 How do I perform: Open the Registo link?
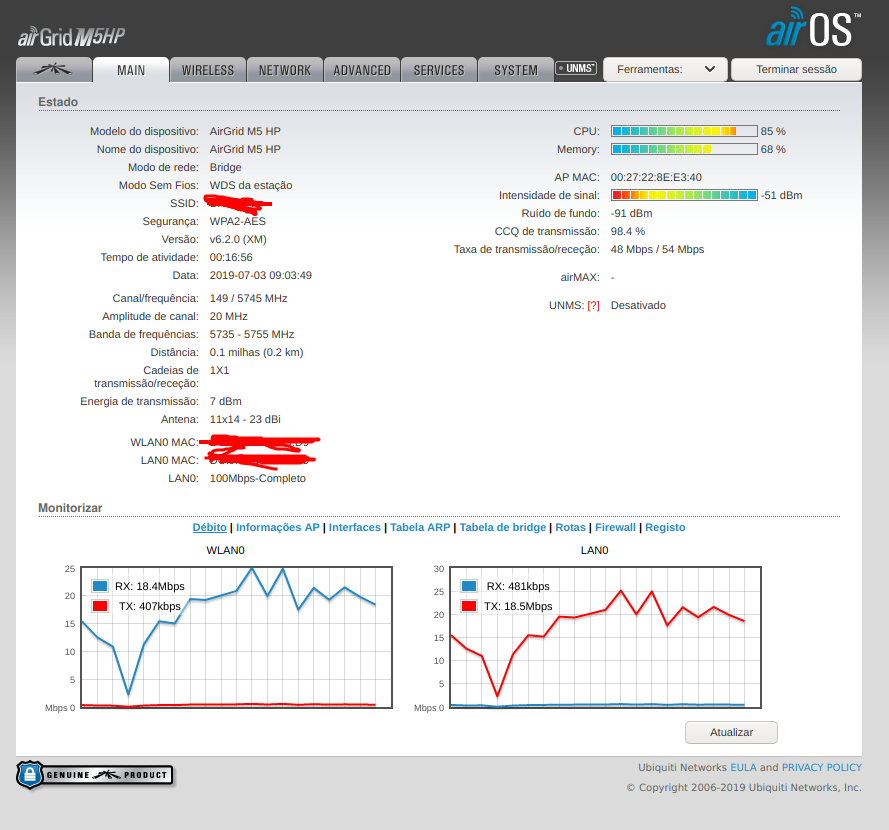coord(665,527)
